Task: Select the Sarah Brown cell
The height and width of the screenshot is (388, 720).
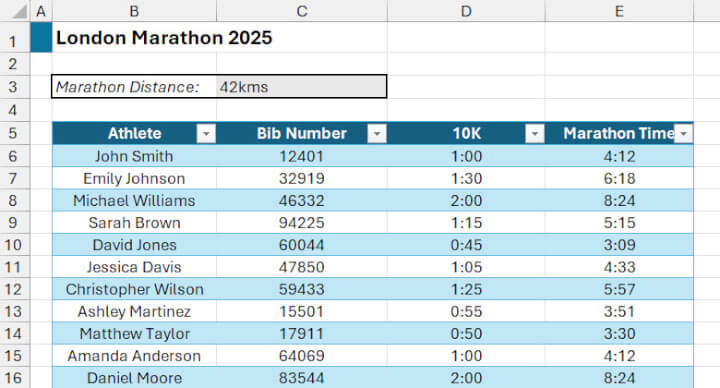Action: point(134,223)
